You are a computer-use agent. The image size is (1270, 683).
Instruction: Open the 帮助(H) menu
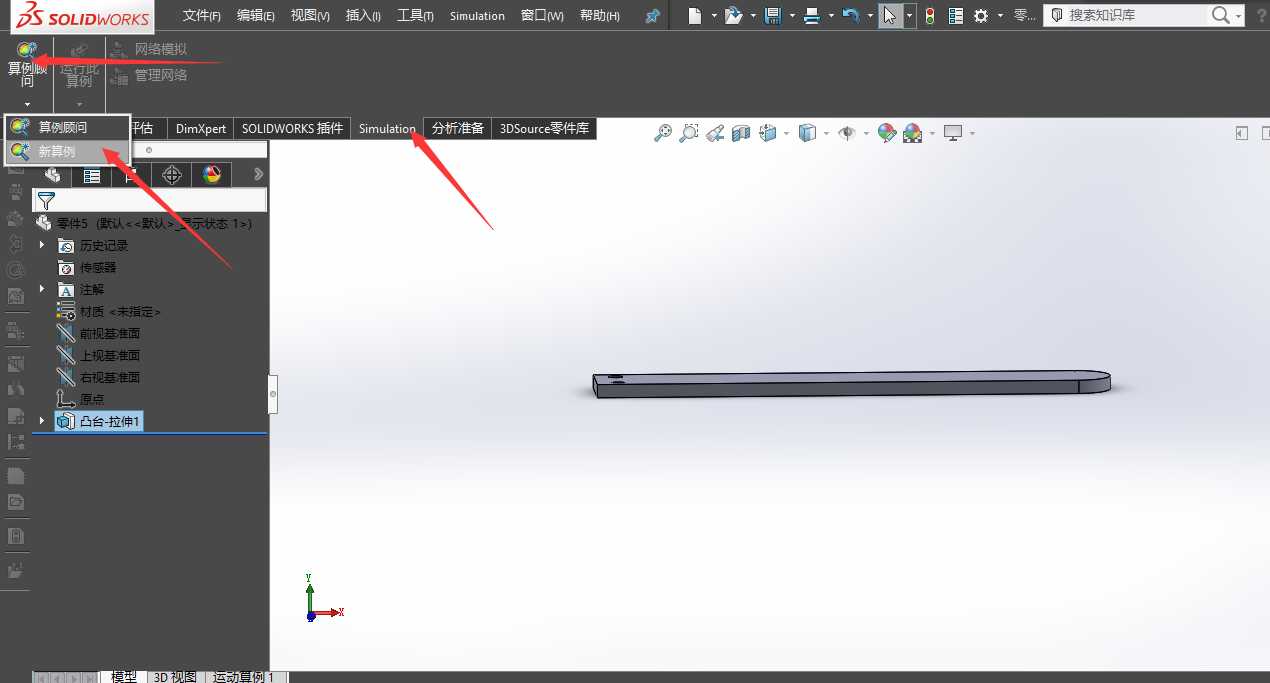coord(600,16)
